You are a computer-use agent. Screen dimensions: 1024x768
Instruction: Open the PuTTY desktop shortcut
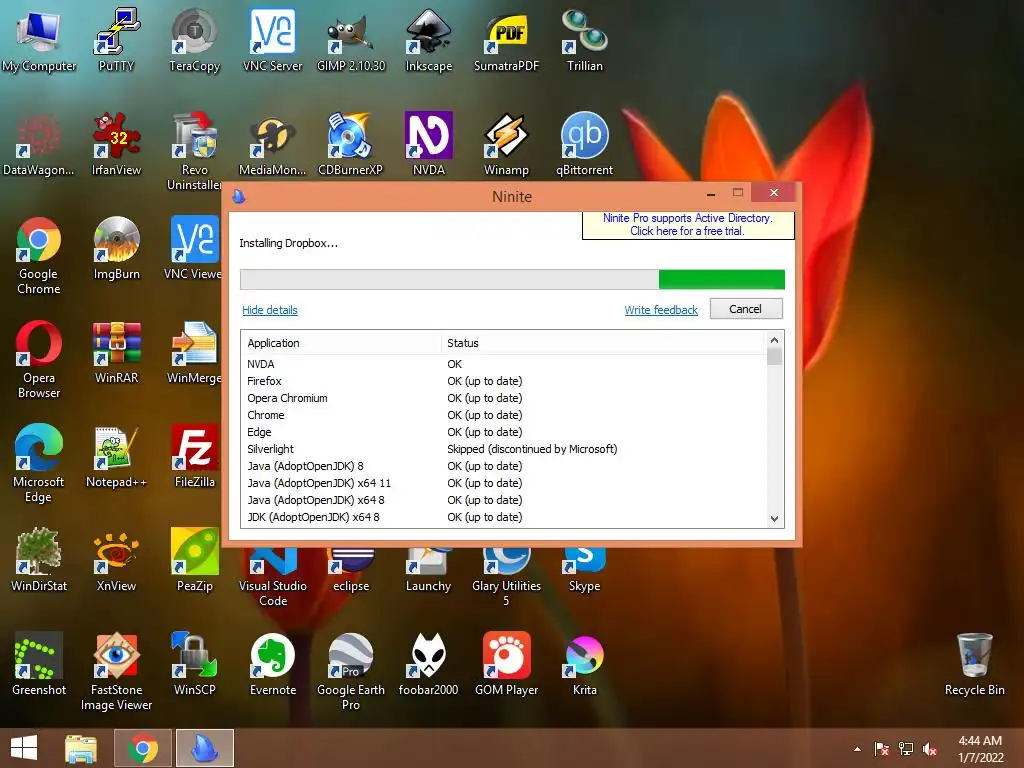(x=116, y=40)
